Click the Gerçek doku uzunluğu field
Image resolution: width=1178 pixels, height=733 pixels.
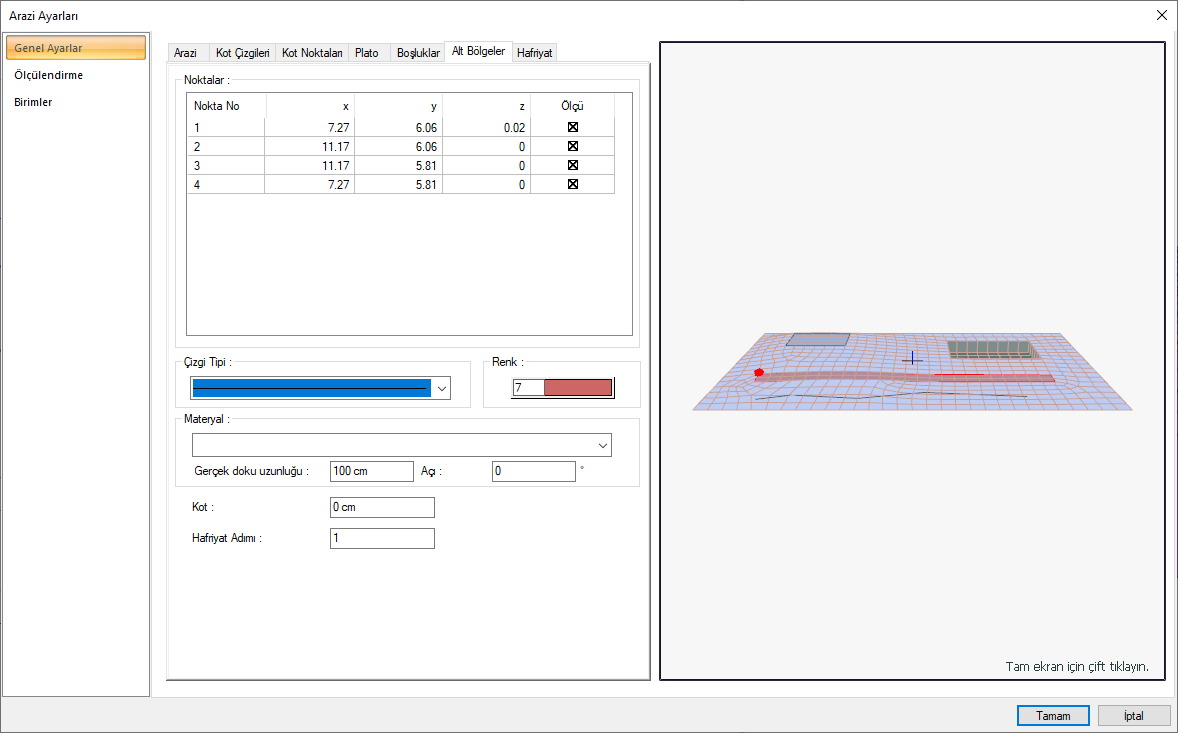[x=371, y=471]
